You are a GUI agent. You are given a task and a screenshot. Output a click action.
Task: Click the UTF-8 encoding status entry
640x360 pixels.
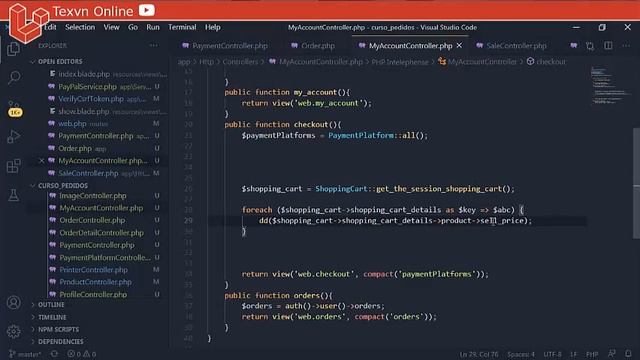coord(552,354)
